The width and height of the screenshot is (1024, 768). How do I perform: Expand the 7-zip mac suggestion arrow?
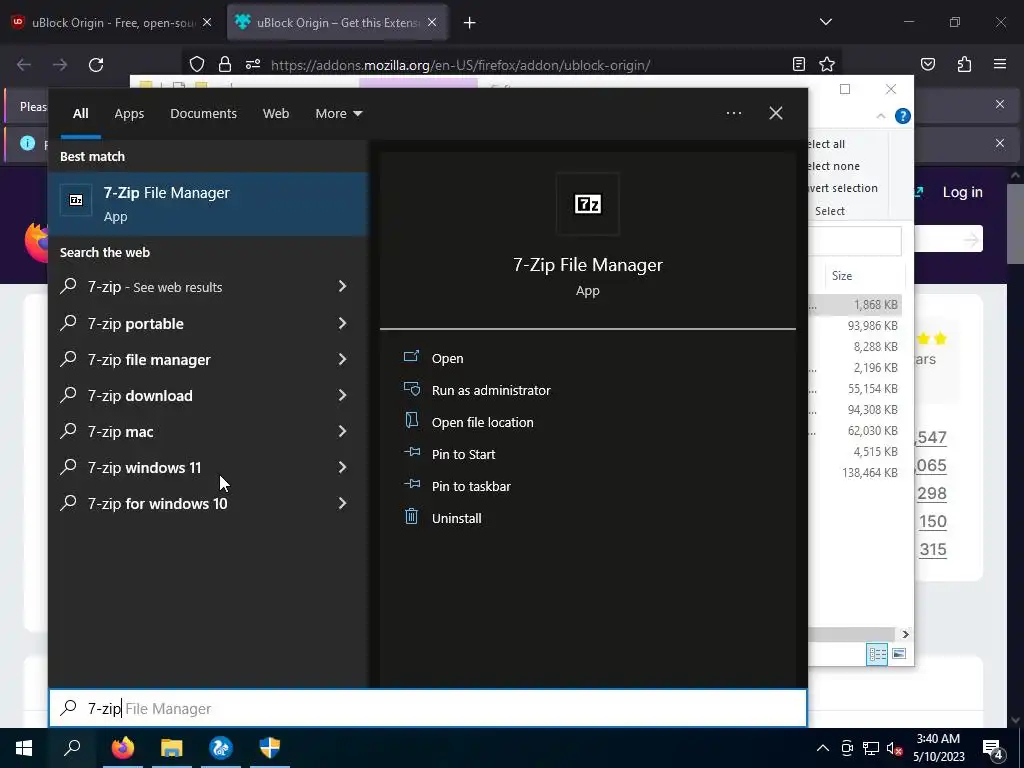click(342, 431)
